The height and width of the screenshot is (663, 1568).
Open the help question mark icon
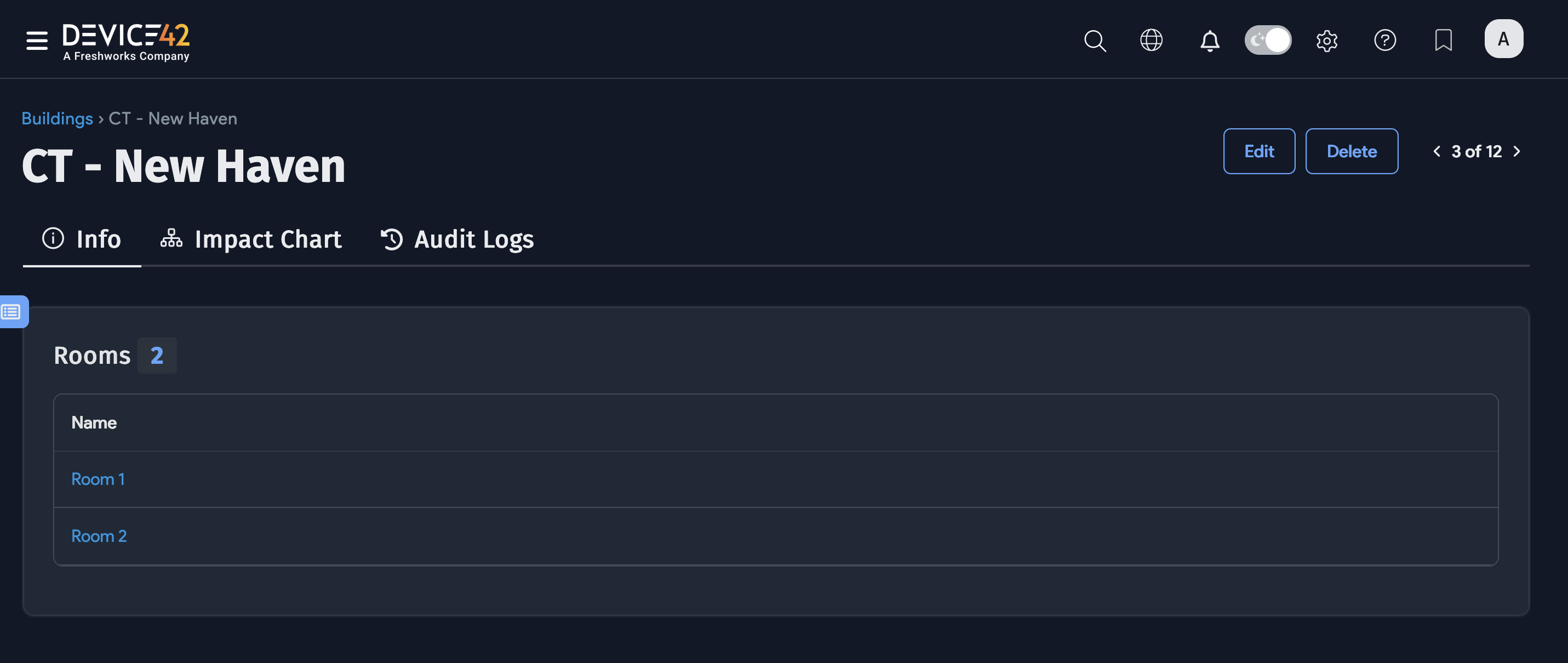pyautogui.click(x=1385, y=41)
